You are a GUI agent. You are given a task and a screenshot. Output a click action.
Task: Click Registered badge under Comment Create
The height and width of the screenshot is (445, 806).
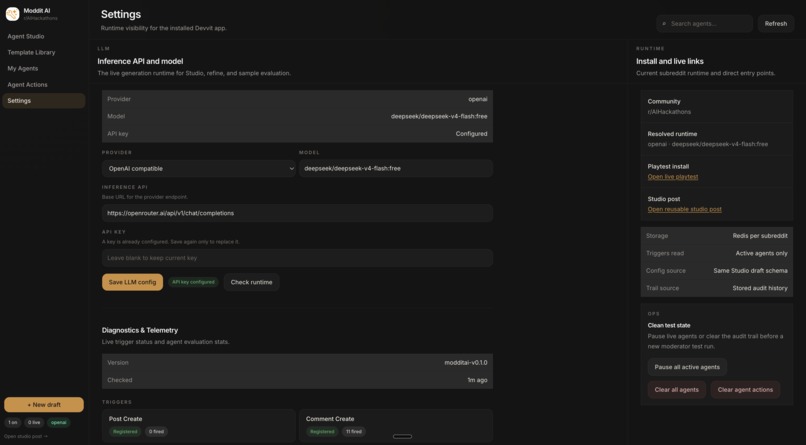322,432
